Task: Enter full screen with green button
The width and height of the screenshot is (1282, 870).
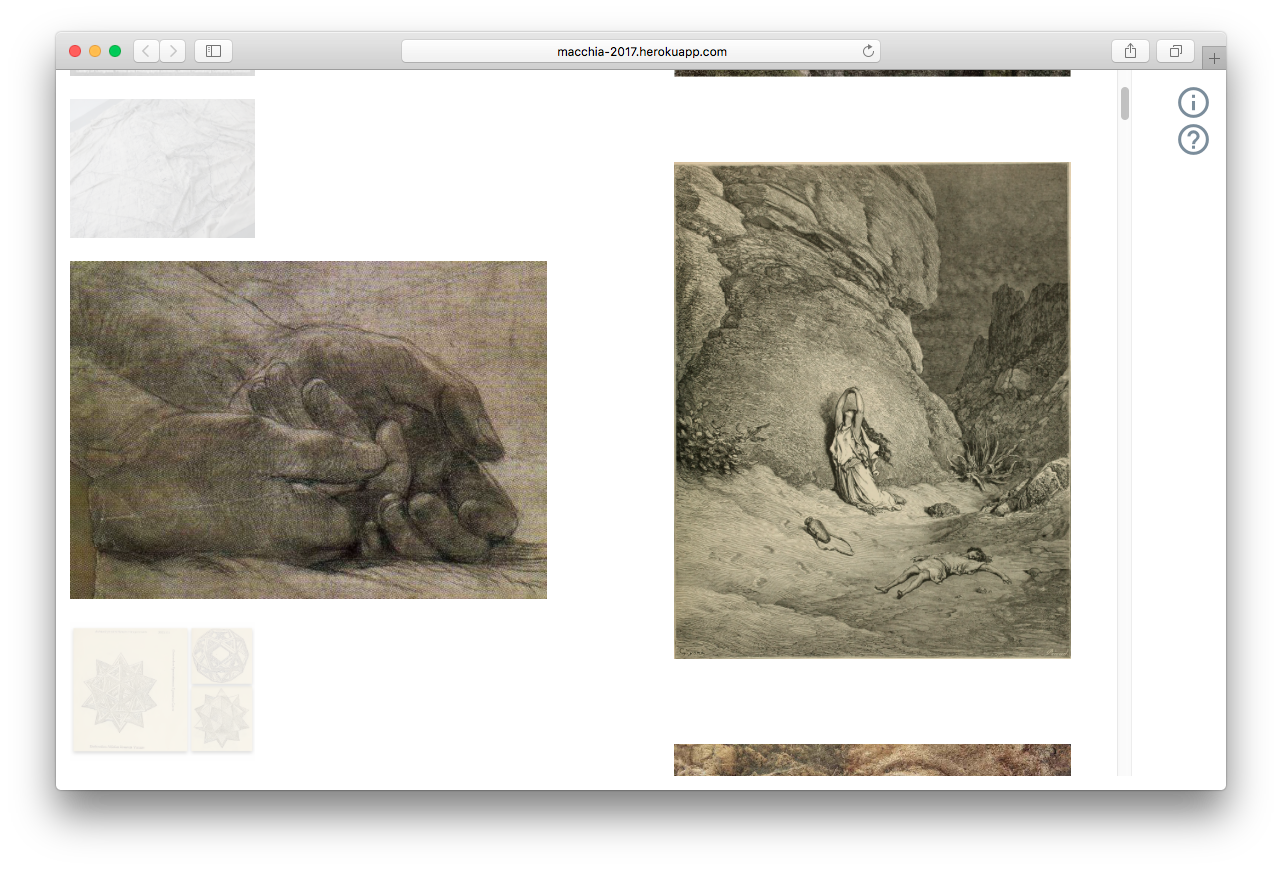Action: (x=115, y=51)
